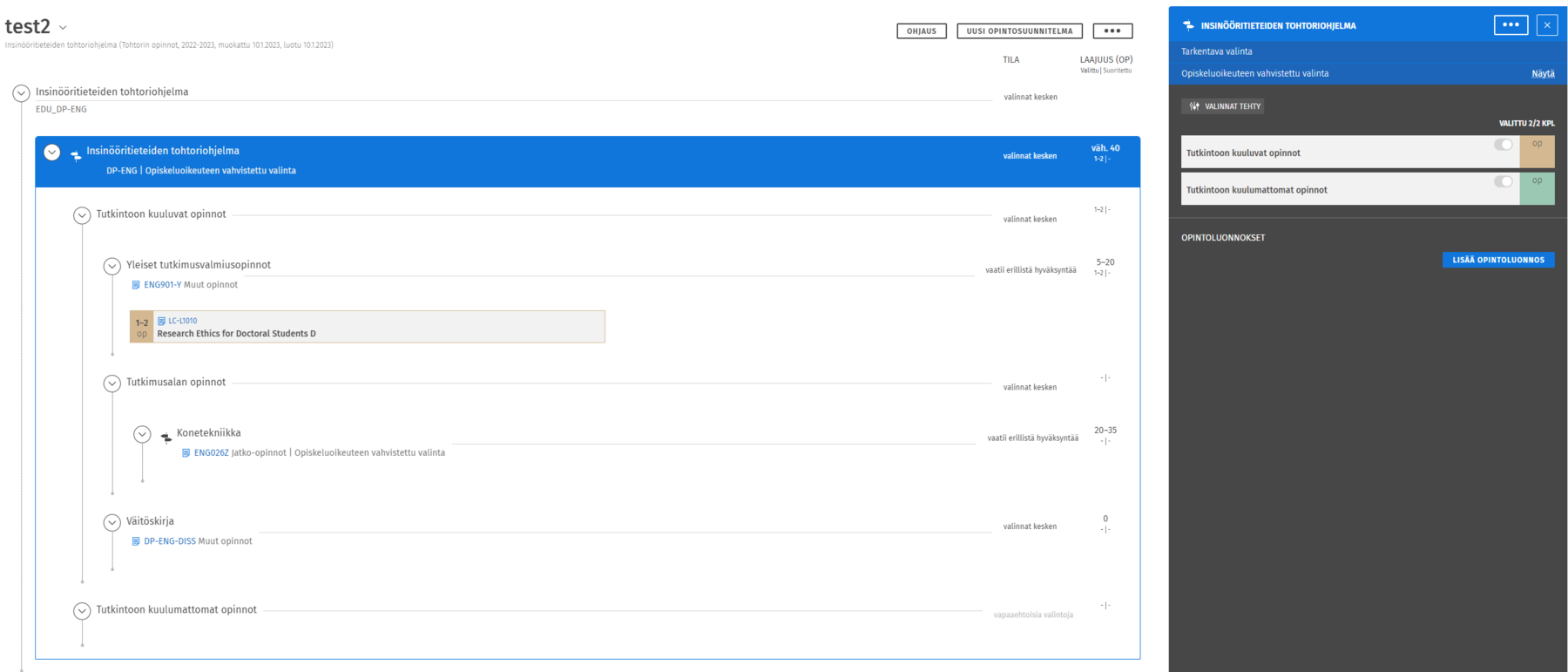Viewport: 1568px width, 672px height.
Task: Collapse the top Insinööritieteiden tohtoriohjelma EDU_DP-ENG node
Action: [21, 93]
